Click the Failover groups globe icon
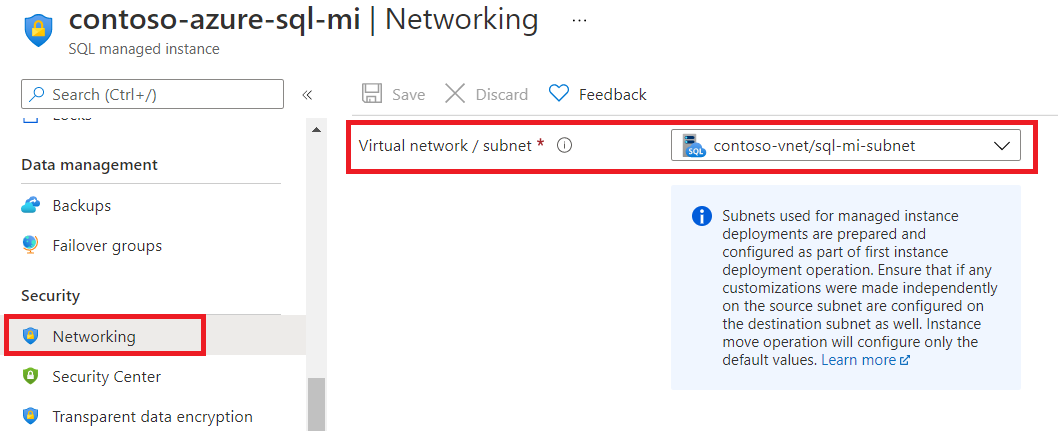The image size is (1058, 431). (x=31, y=246)
